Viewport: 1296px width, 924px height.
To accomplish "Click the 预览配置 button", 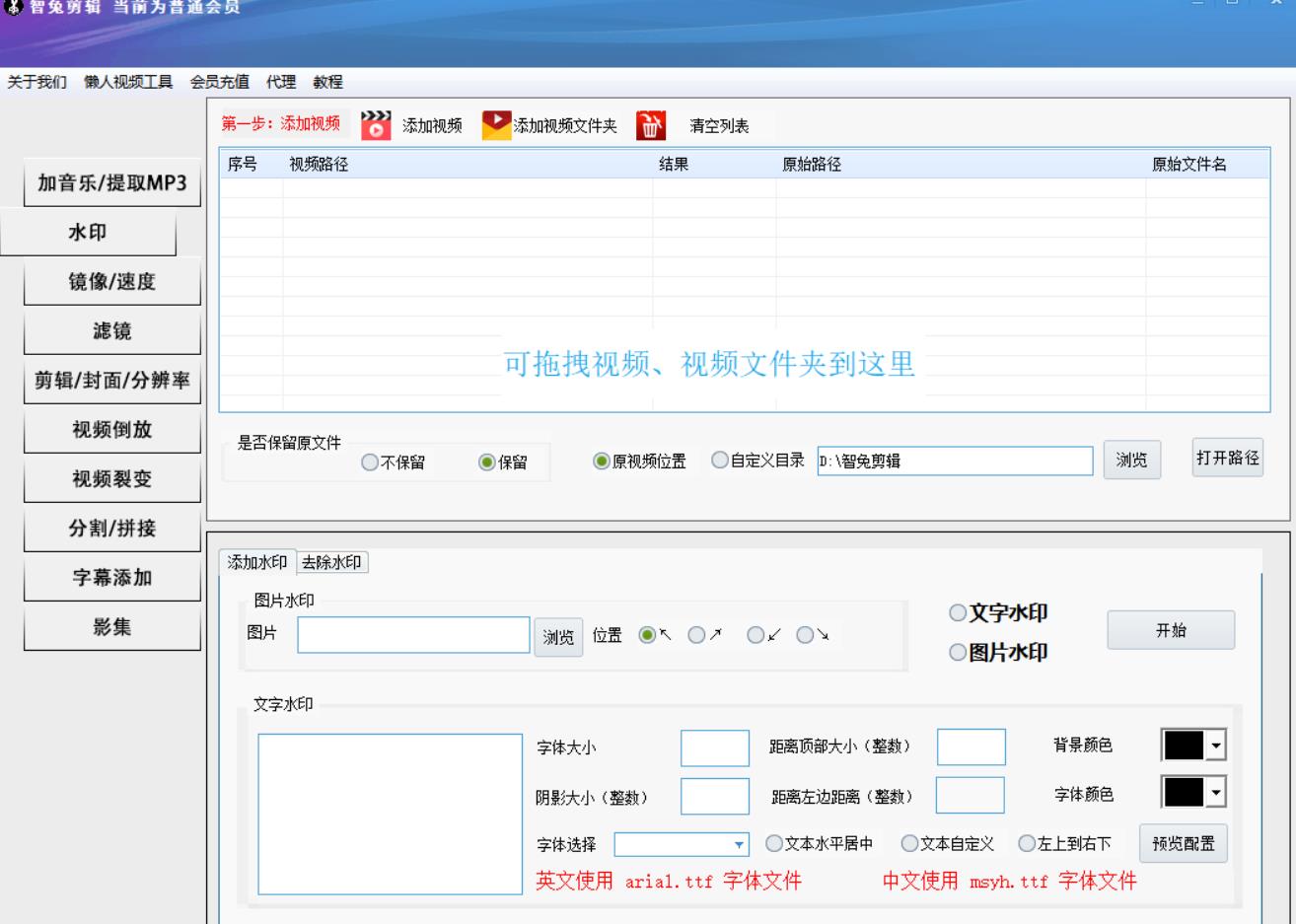I will point(1183,844).
